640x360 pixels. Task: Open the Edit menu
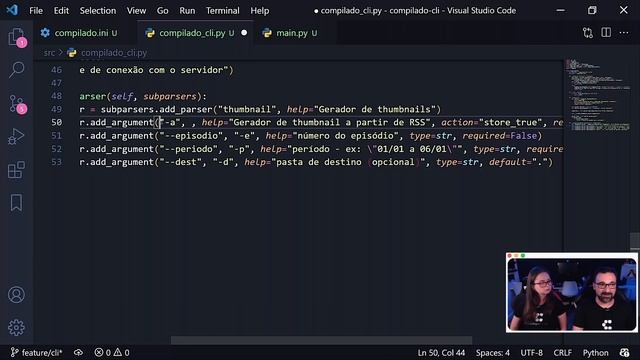(x=61, y=11)
